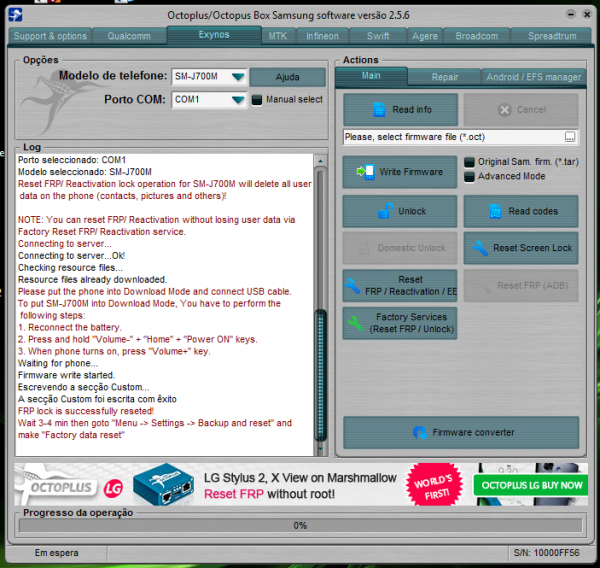Click the Reset Screen Lock button
600x568 pixels.
(x=521, y=248)
